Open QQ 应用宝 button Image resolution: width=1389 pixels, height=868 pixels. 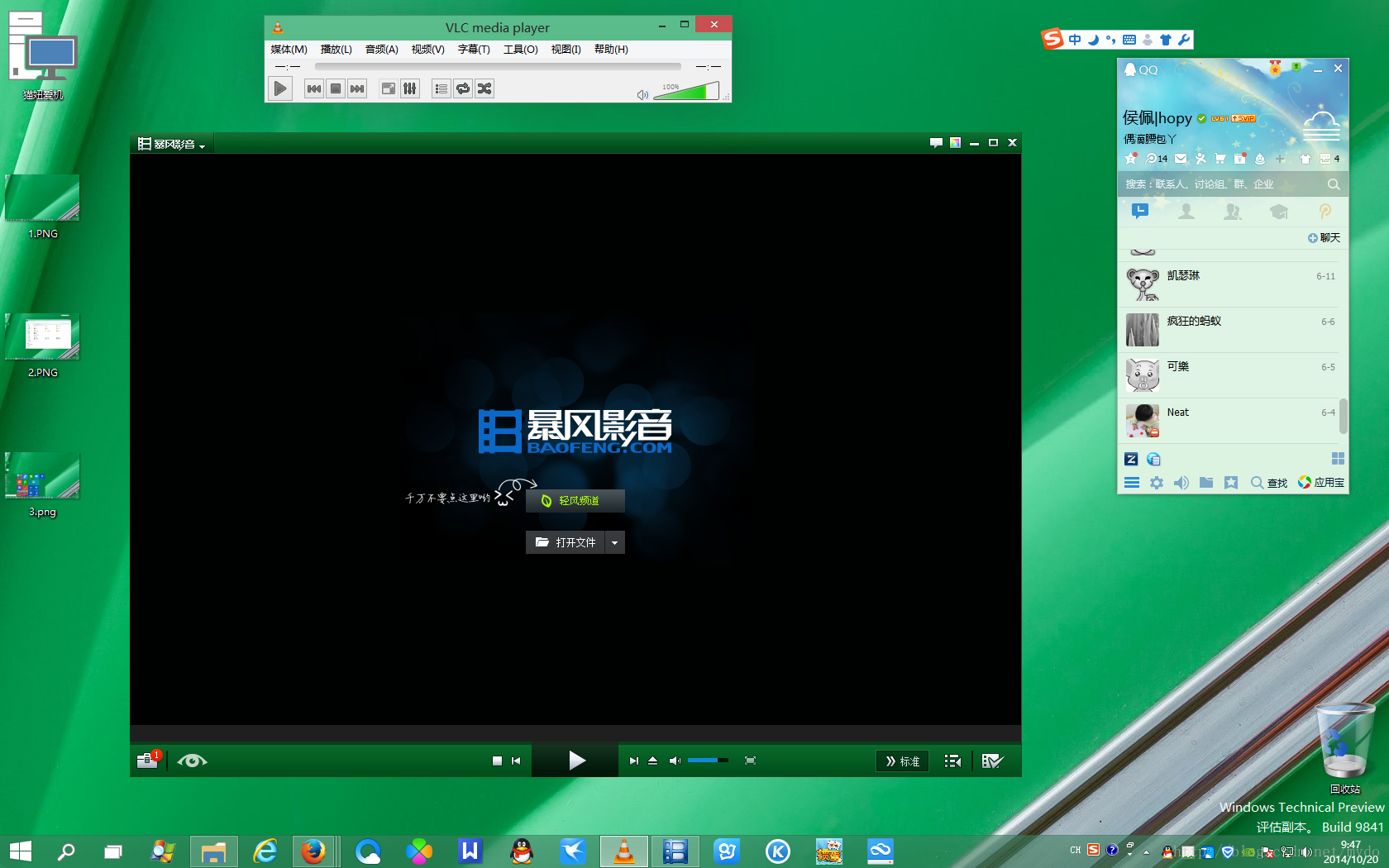[x=1321, y=483]
